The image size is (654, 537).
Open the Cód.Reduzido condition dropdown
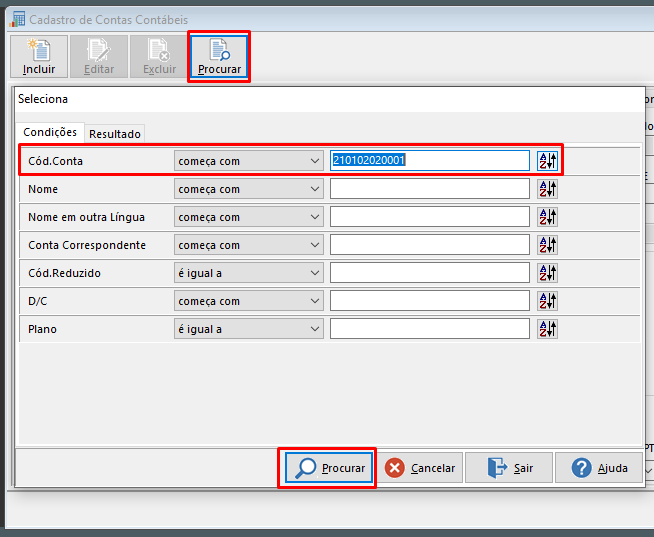249,273
